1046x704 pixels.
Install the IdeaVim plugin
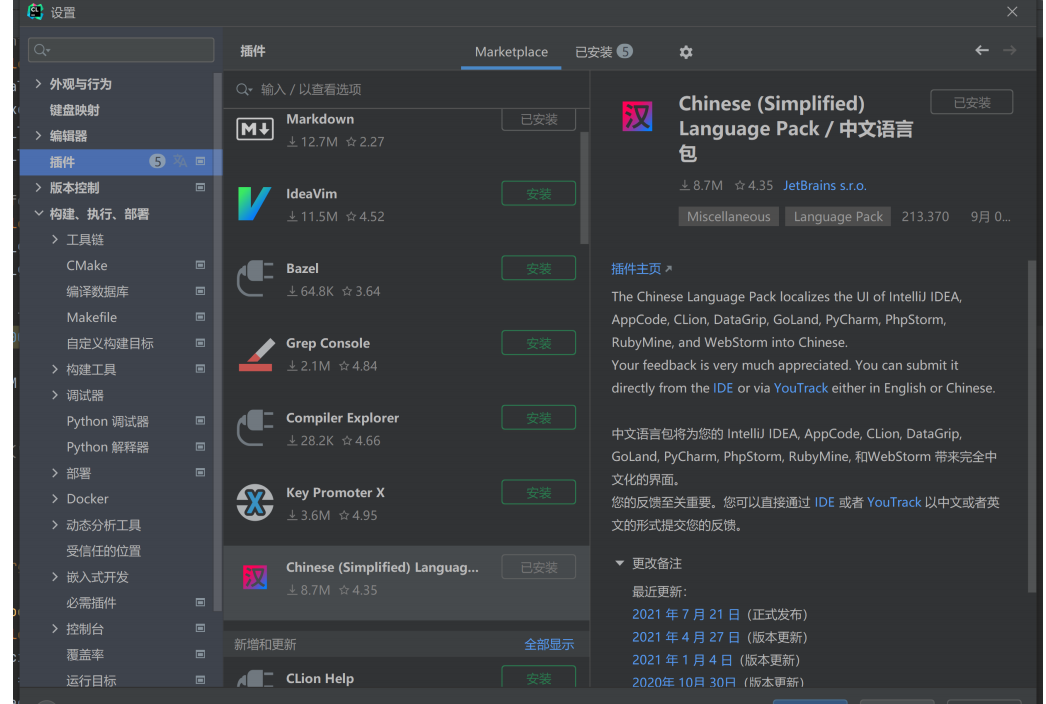click(x=538, y=194)
